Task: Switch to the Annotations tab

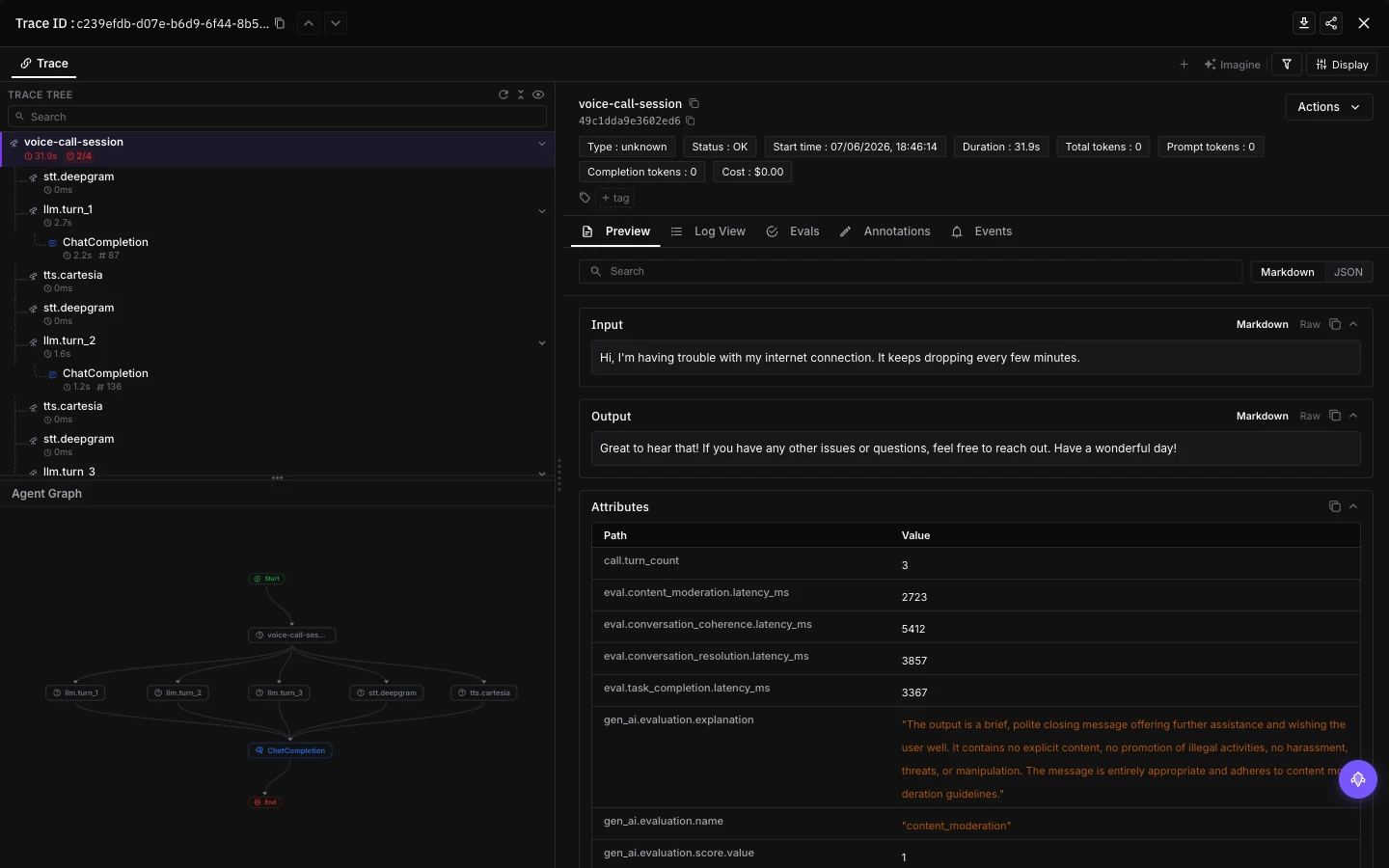Action: 885,231
